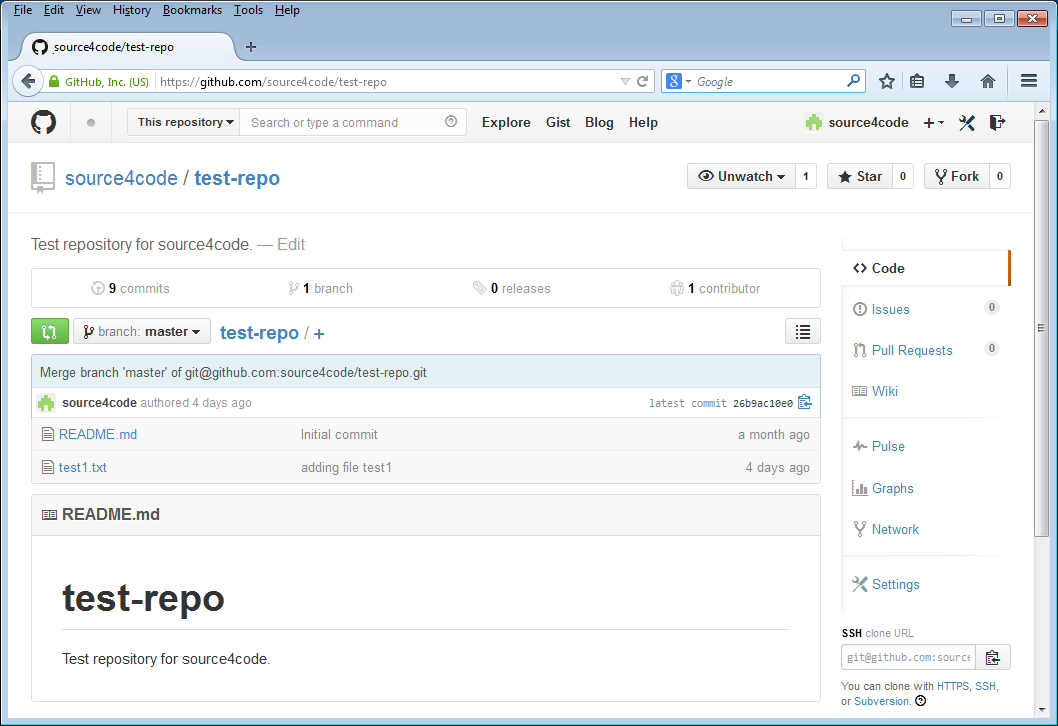The height and width of the screenshot is (726, 1058).
Task: Open the Explore link
Action: (x=506, y=122)
